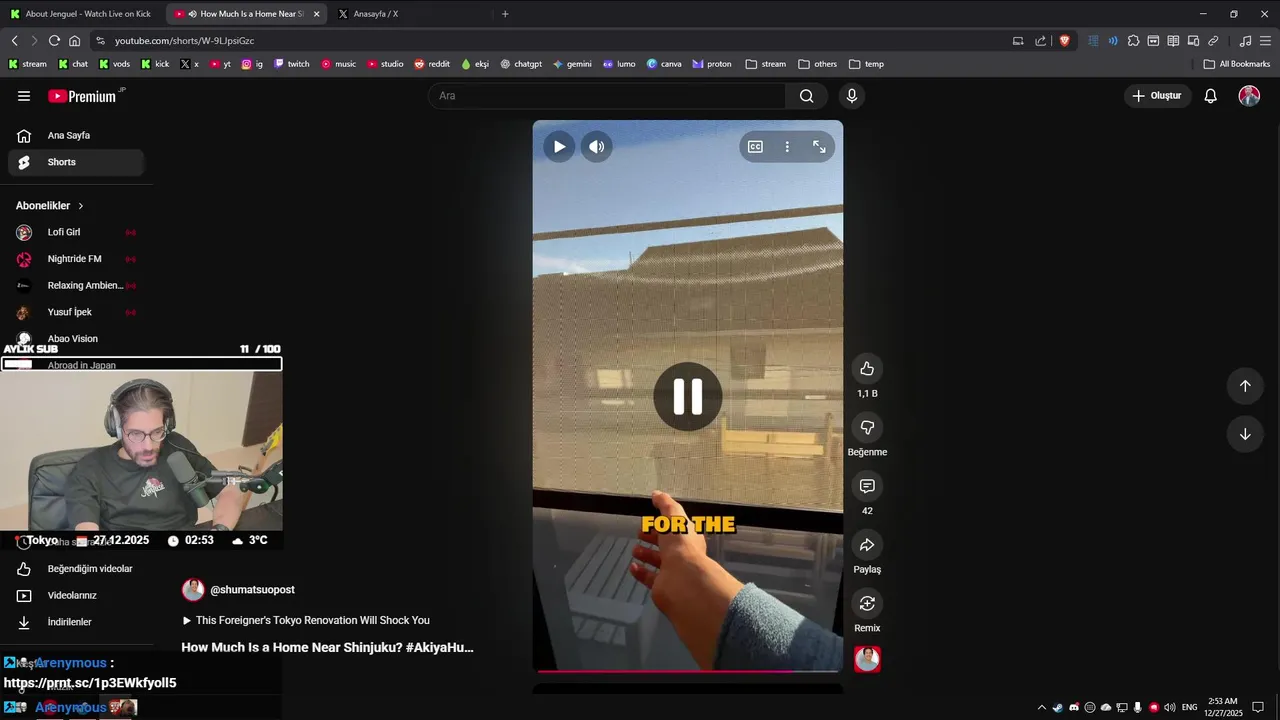Image resolution: width=1280 pixels, height=720 pixels.
Task: Open Lofi Girl subscription
Action: [x=76, y=232]
